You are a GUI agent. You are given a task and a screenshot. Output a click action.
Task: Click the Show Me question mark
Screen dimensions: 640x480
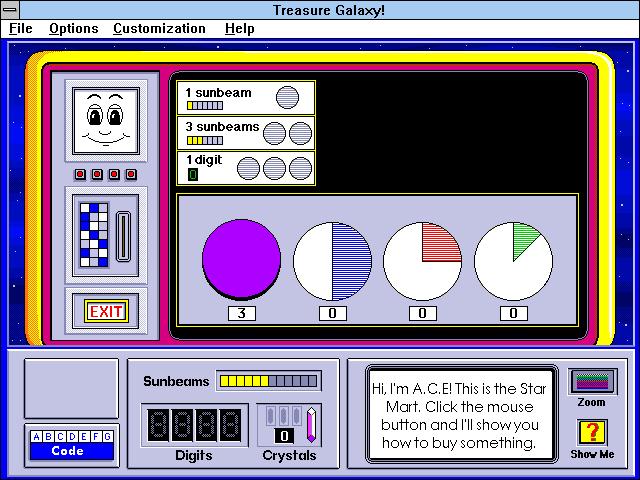[592, 433]
